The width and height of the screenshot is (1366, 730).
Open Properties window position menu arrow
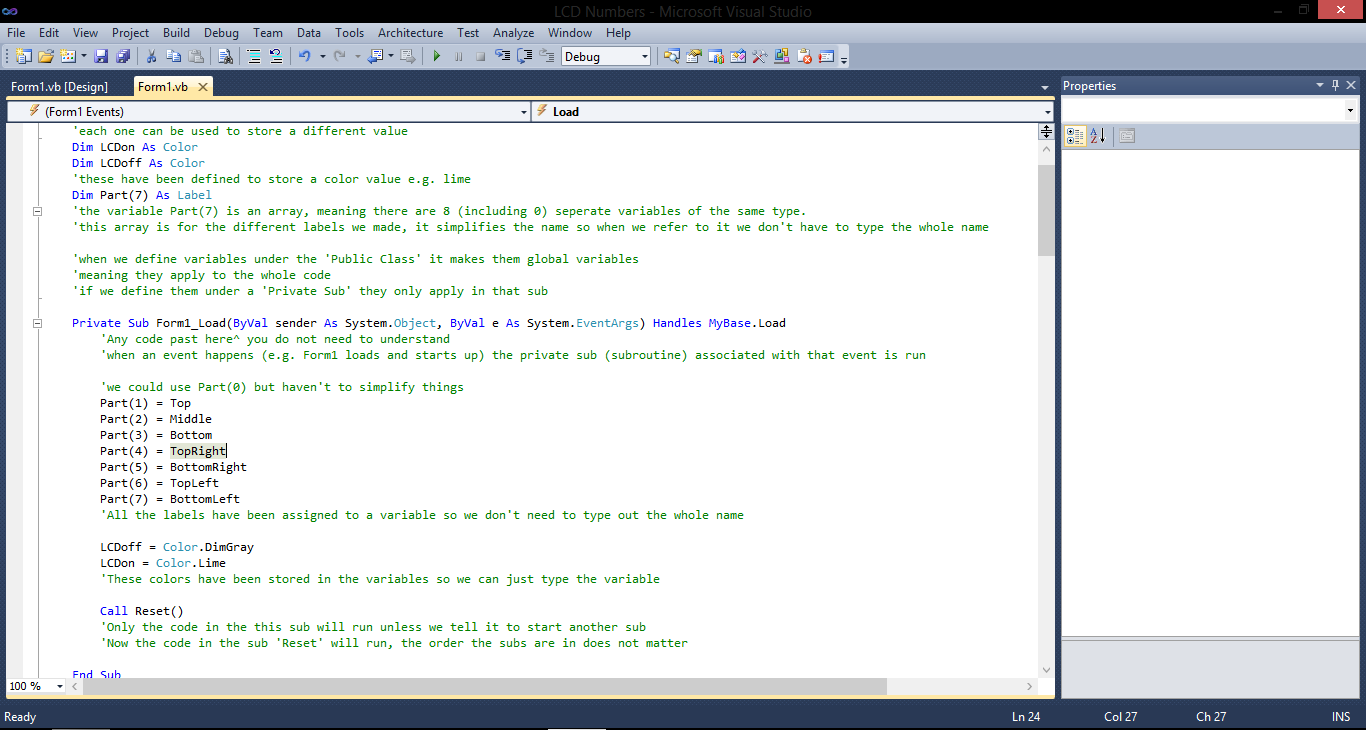[1319, 86]
